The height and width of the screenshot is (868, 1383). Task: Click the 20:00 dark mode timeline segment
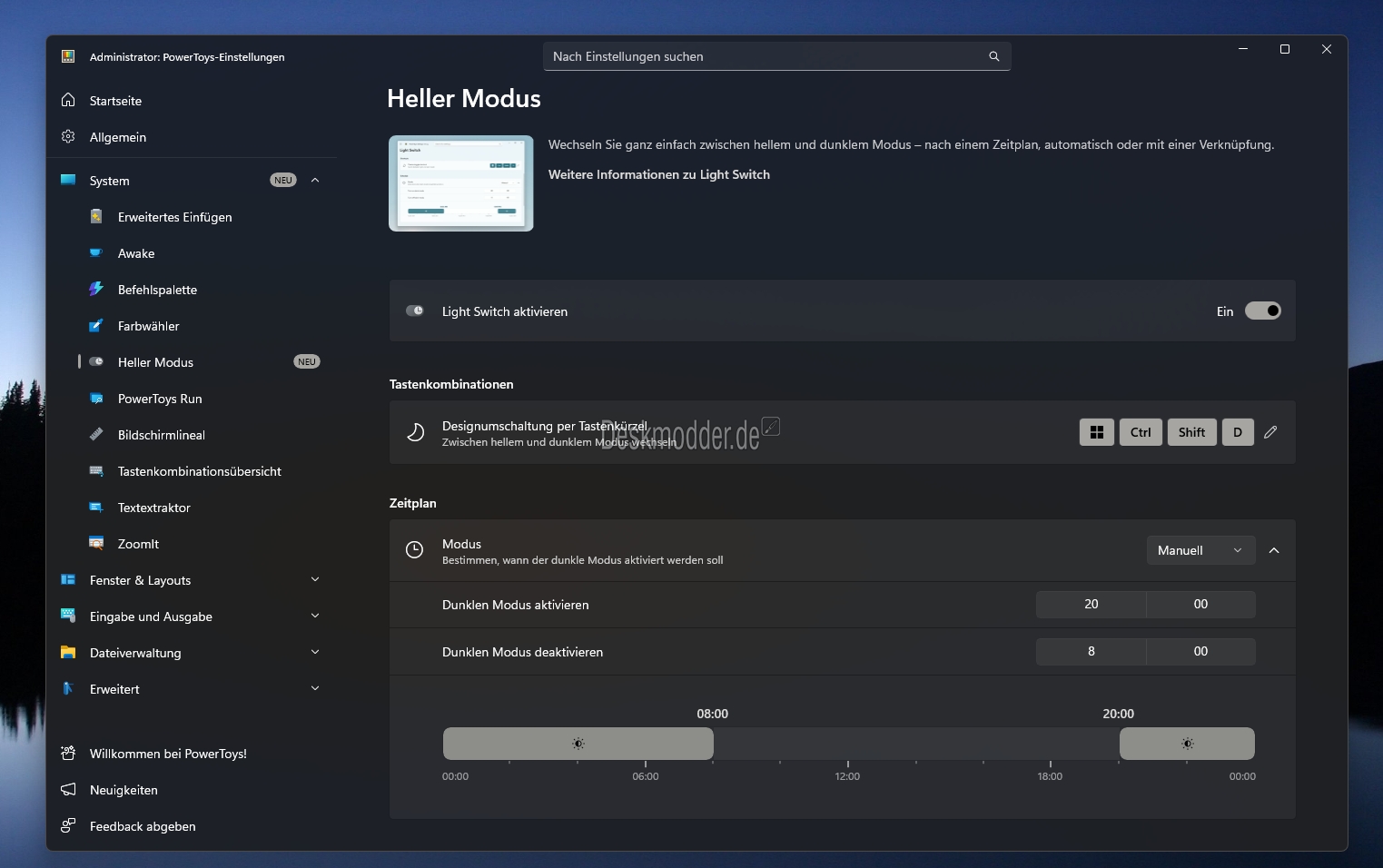point(1187,744)
